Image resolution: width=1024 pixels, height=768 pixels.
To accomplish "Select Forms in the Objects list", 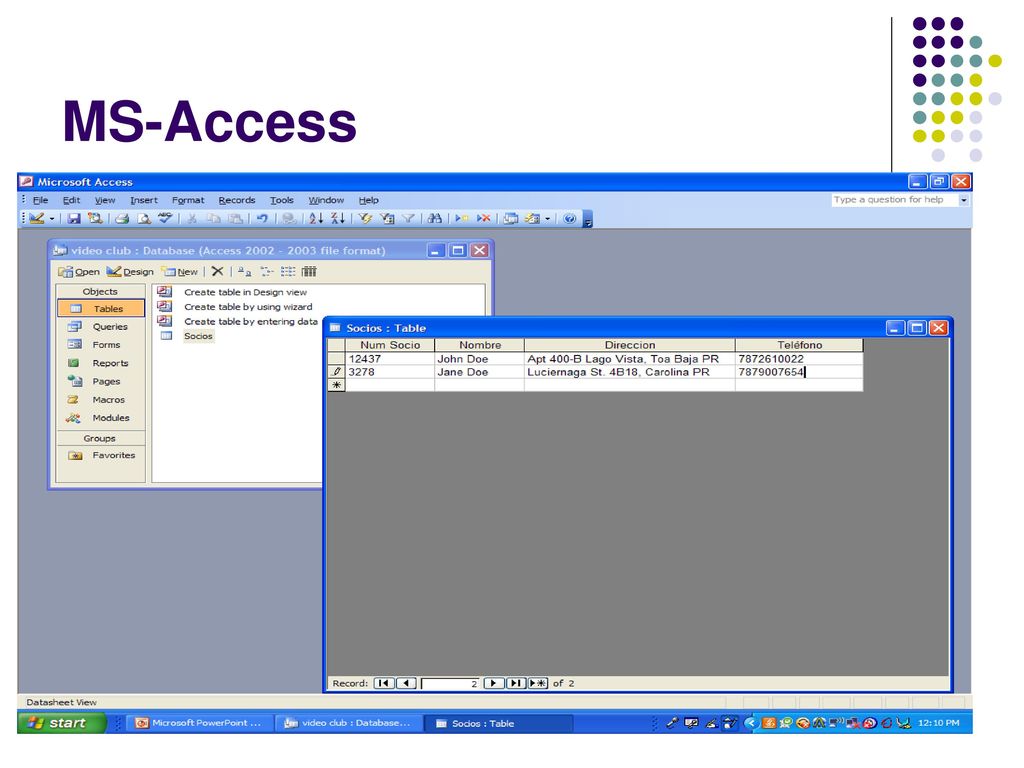I will point(101,345).
